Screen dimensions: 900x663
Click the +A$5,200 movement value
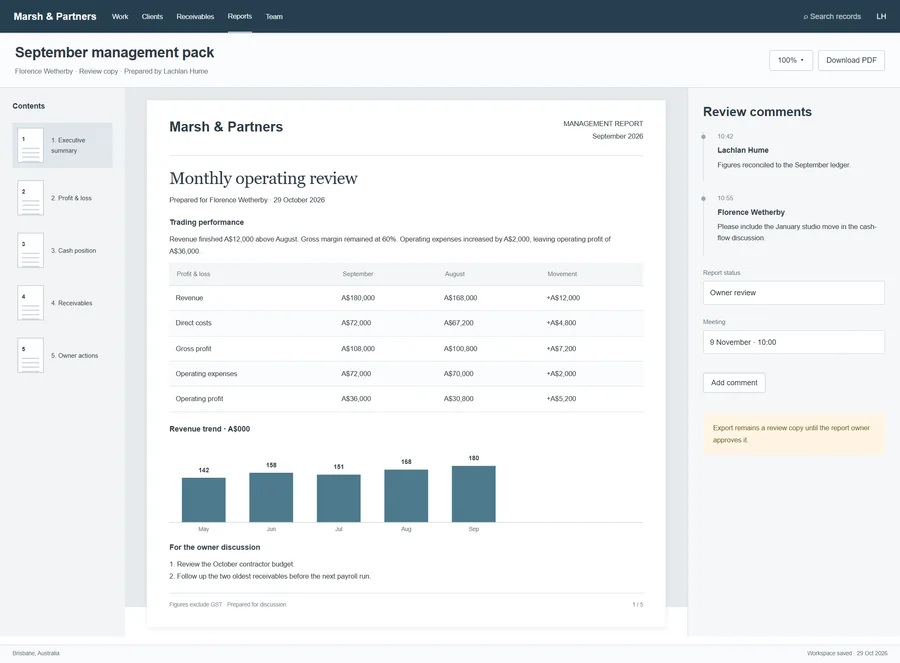(561, 399)
